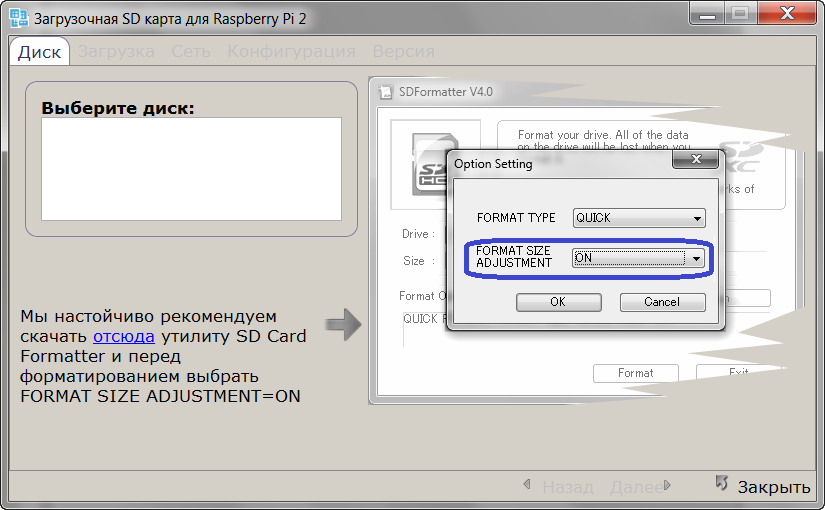
Task: Select the Конфигурация tab
Action: 291,52
